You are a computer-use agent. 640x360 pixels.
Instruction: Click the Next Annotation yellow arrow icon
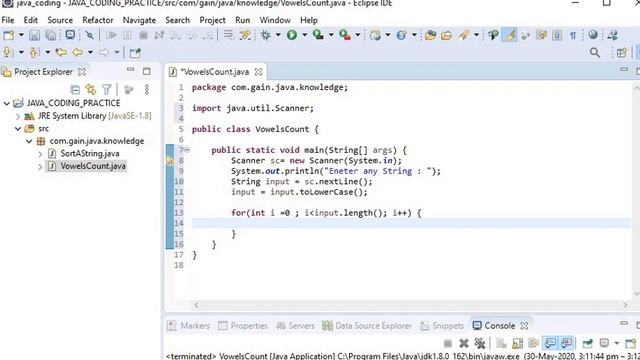click(7, 52)
